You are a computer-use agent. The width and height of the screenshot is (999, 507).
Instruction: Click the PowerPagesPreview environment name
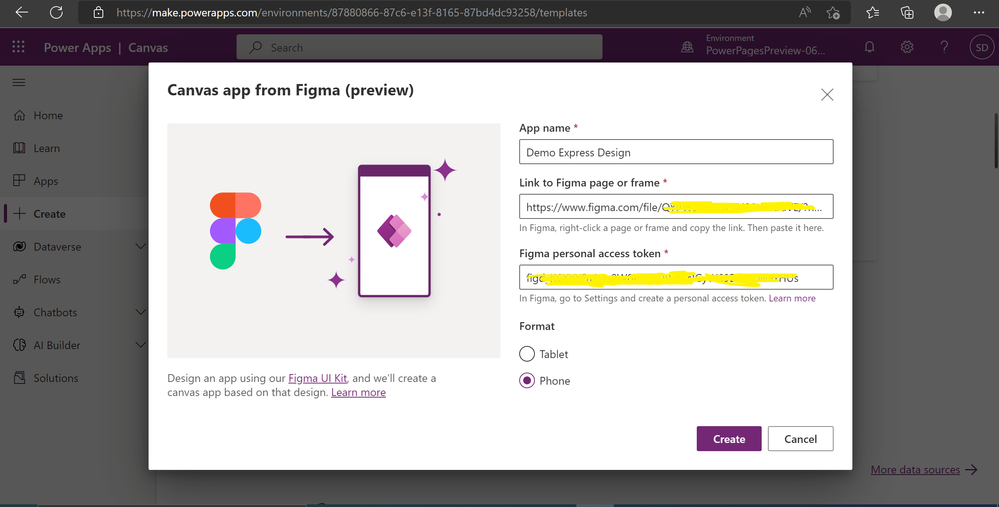tap(765, 51)
